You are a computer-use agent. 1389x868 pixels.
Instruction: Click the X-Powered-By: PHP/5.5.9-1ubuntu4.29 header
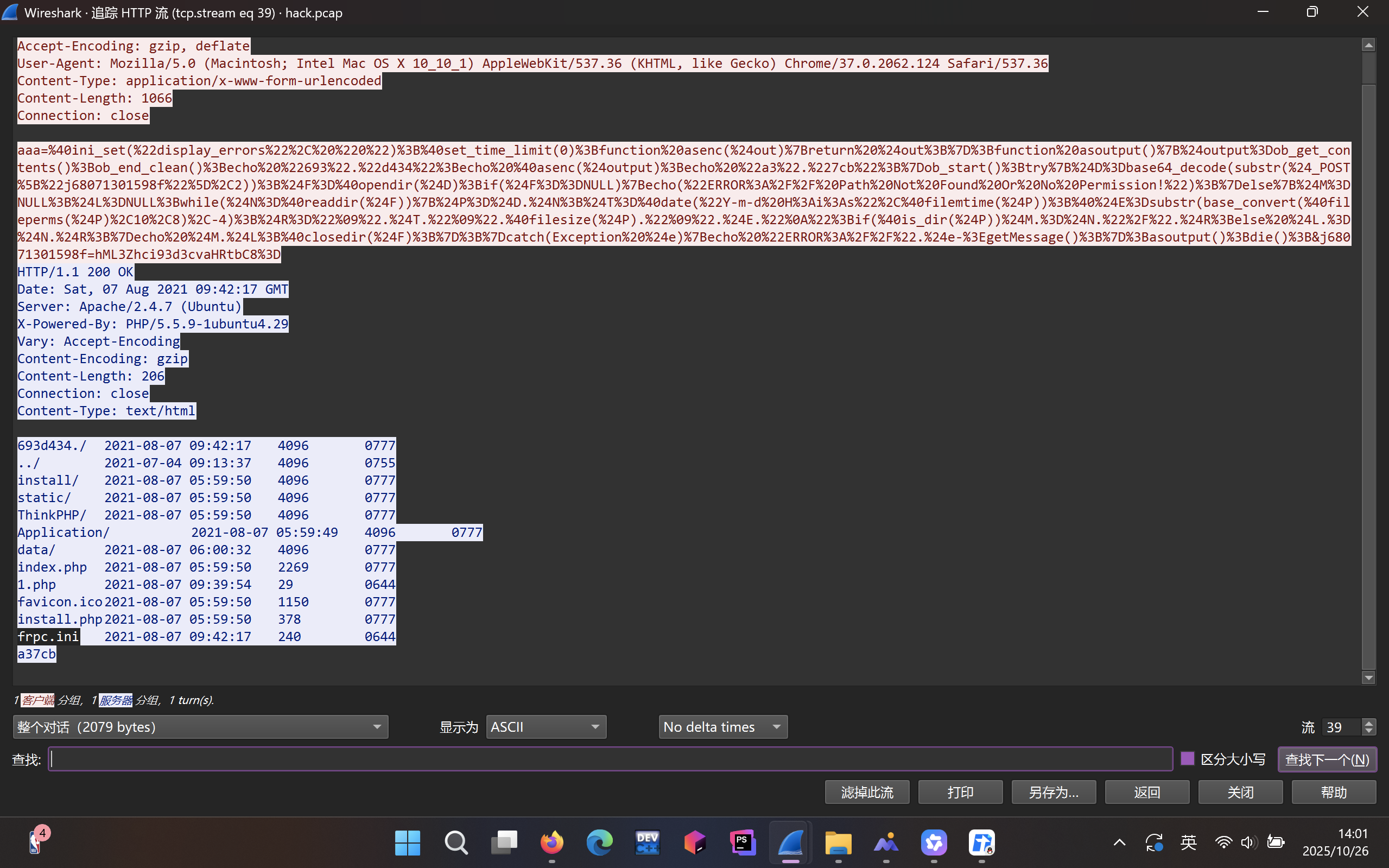[x=153, y=324]
